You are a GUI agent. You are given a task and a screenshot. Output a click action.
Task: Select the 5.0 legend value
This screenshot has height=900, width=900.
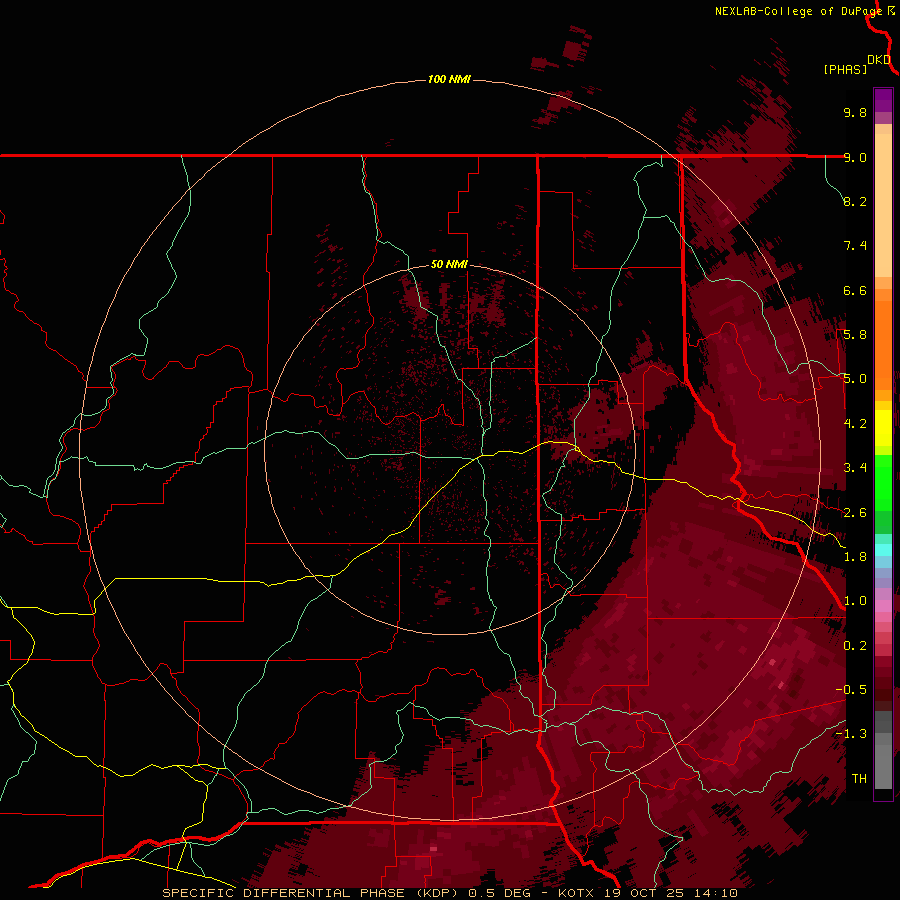pyautogui.click(x=855, y=379)
